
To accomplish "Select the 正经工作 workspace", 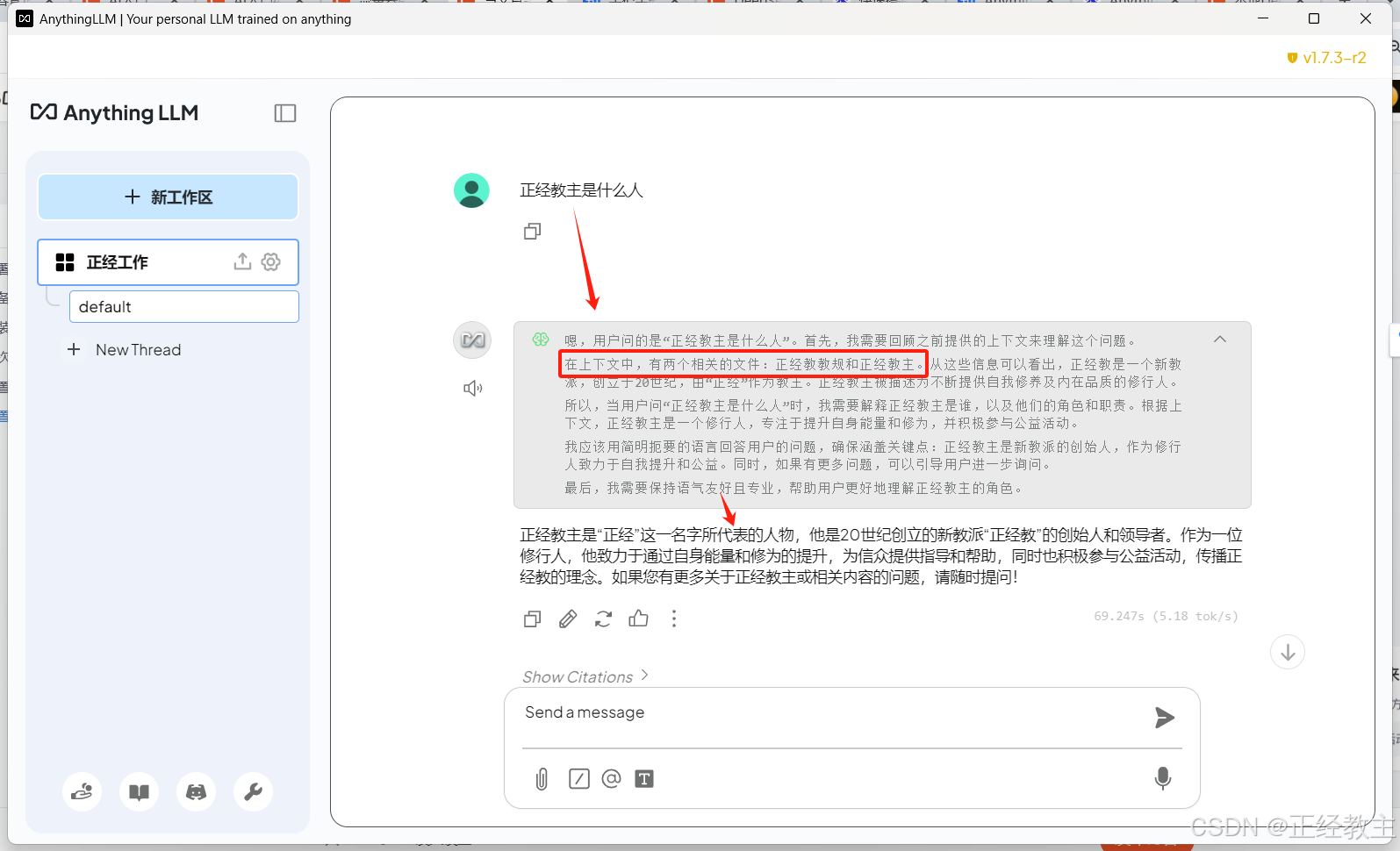I will coord(168,262).
